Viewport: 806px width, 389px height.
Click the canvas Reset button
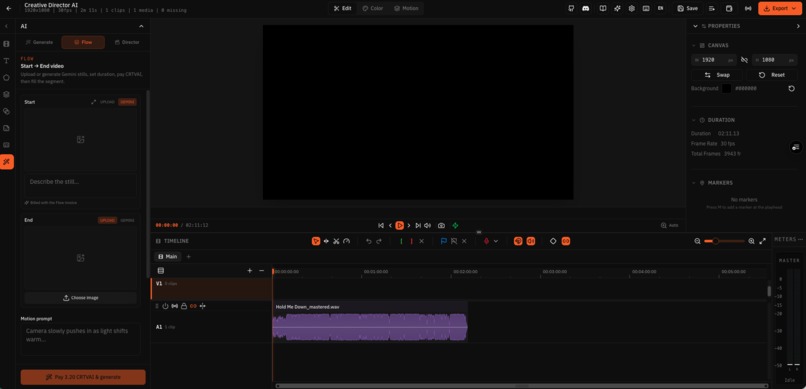pyautogui.click(x=772, y=75)
